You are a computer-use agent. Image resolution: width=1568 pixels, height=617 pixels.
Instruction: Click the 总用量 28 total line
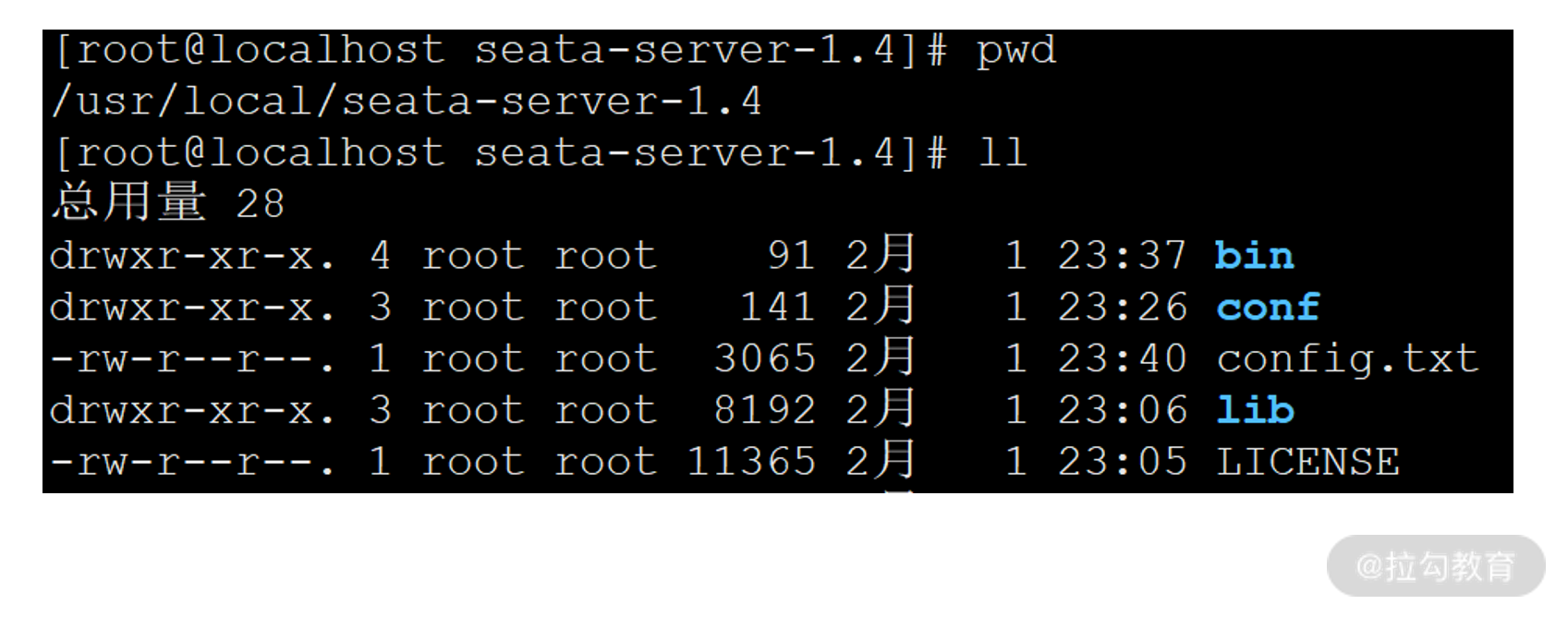point(167,202)
